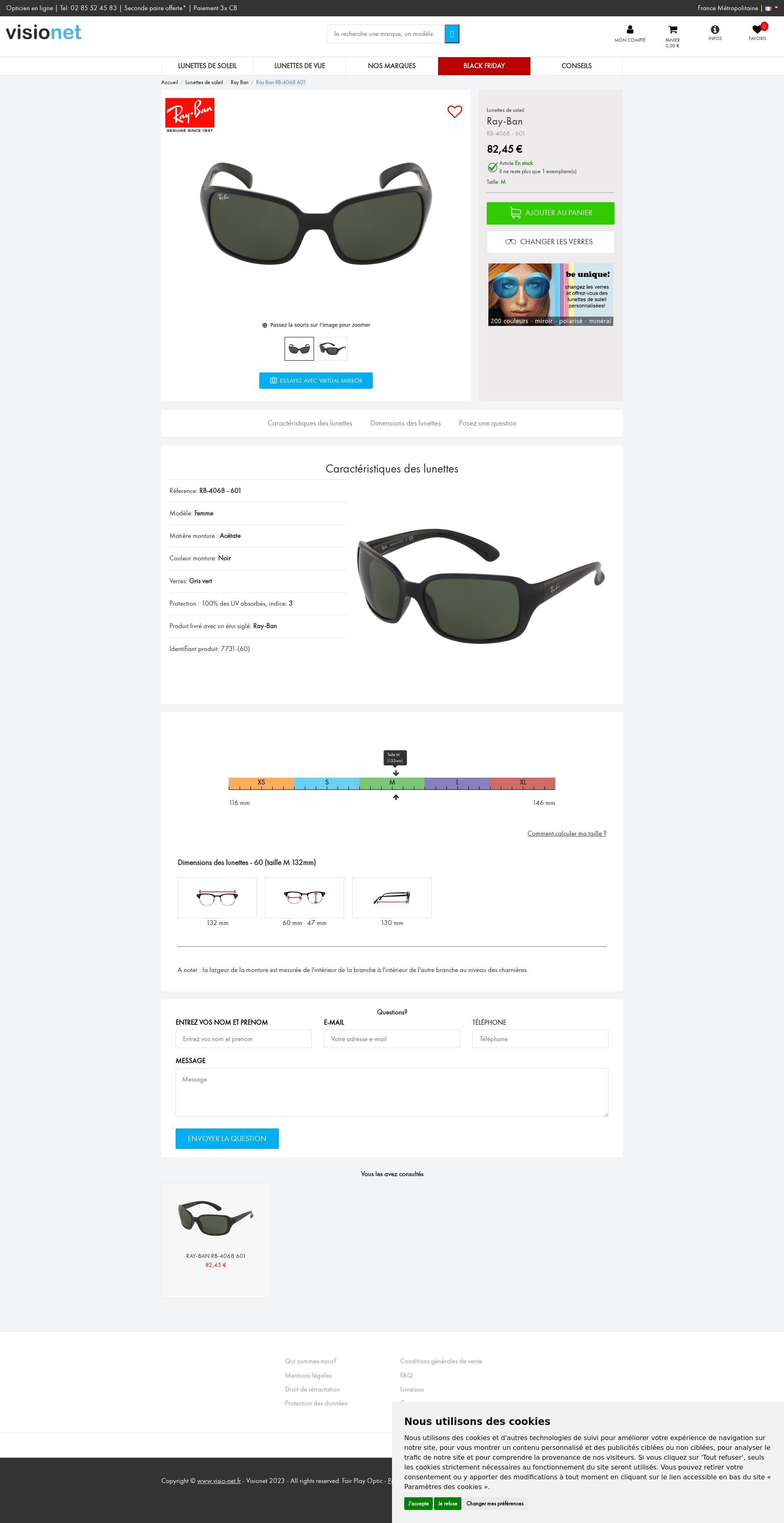This screenshot has height=1523, width=784.
Task: Open FAQ footer link
Action: 406,1375
